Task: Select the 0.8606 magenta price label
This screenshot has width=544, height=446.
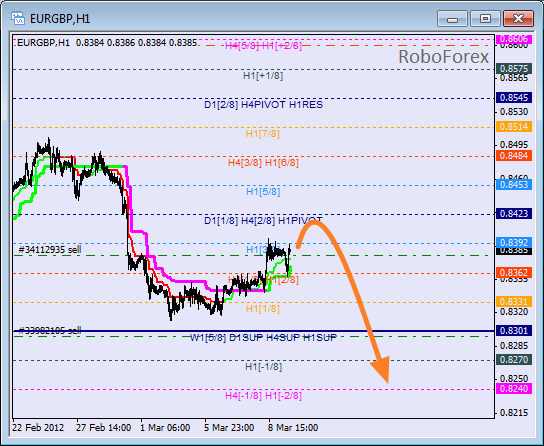Action: (514, 38)
